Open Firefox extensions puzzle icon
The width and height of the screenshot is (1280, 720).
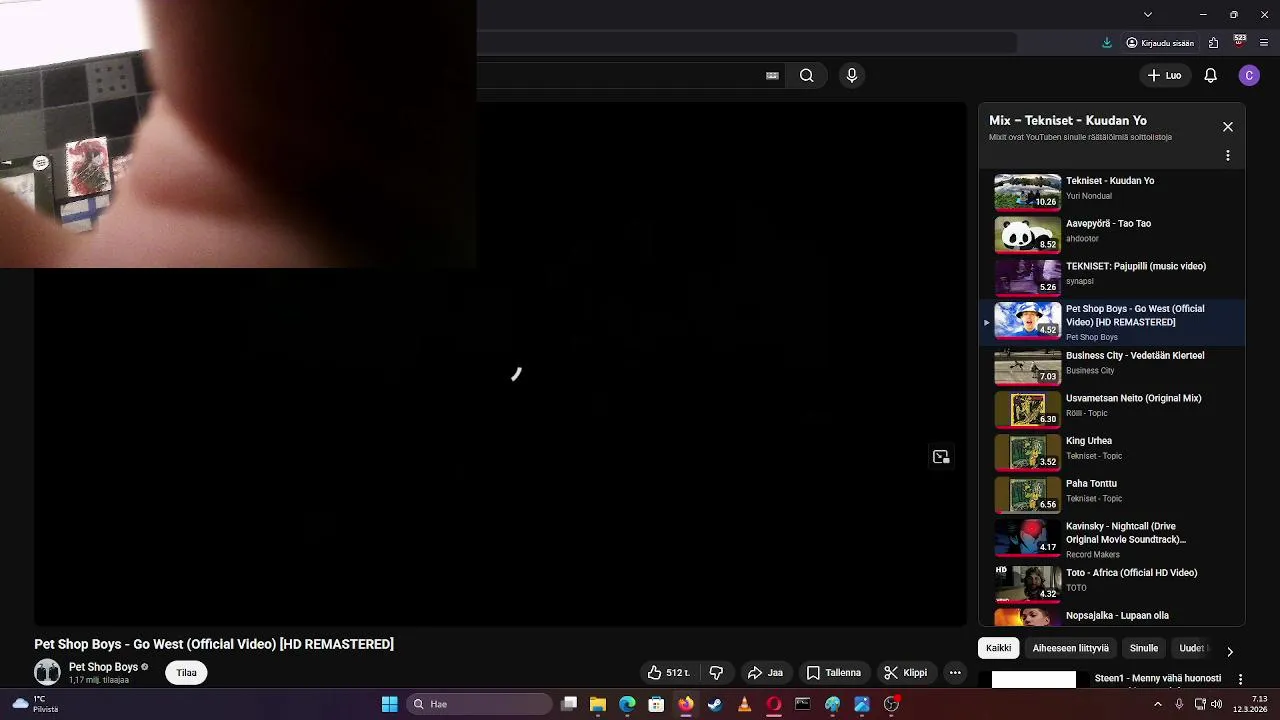[1213, 43]
